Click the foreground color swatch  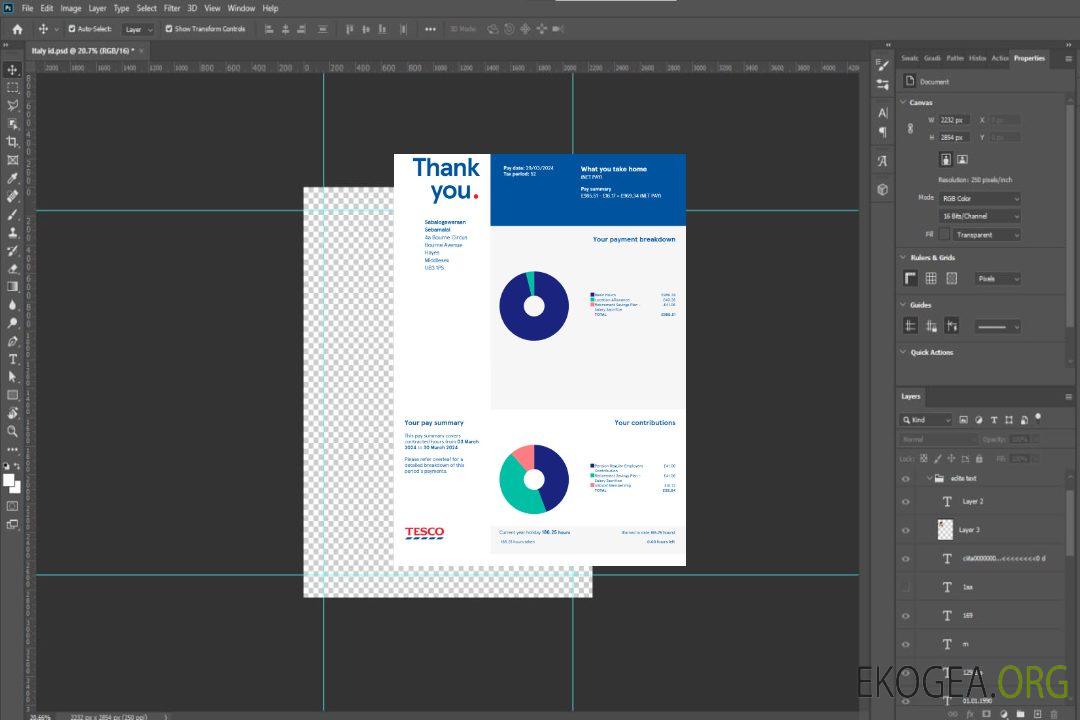tap(8, 480)
